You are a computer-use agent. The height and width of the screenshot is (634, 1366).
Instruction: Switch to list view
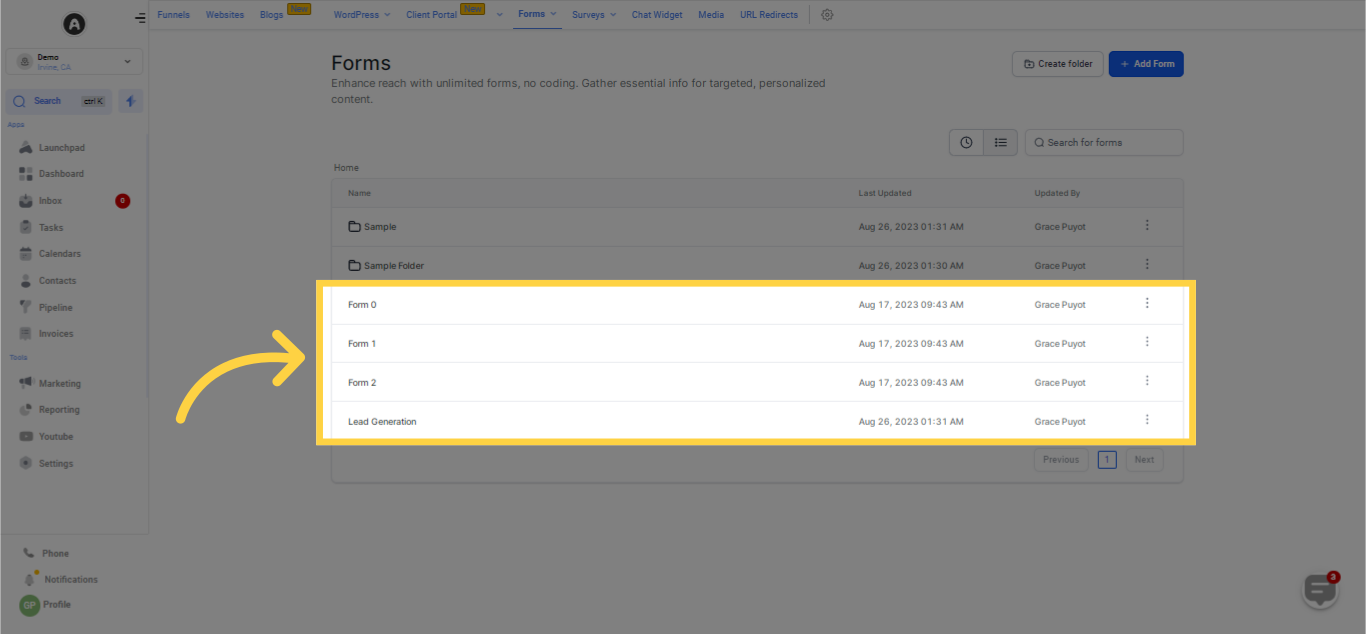1000,142
